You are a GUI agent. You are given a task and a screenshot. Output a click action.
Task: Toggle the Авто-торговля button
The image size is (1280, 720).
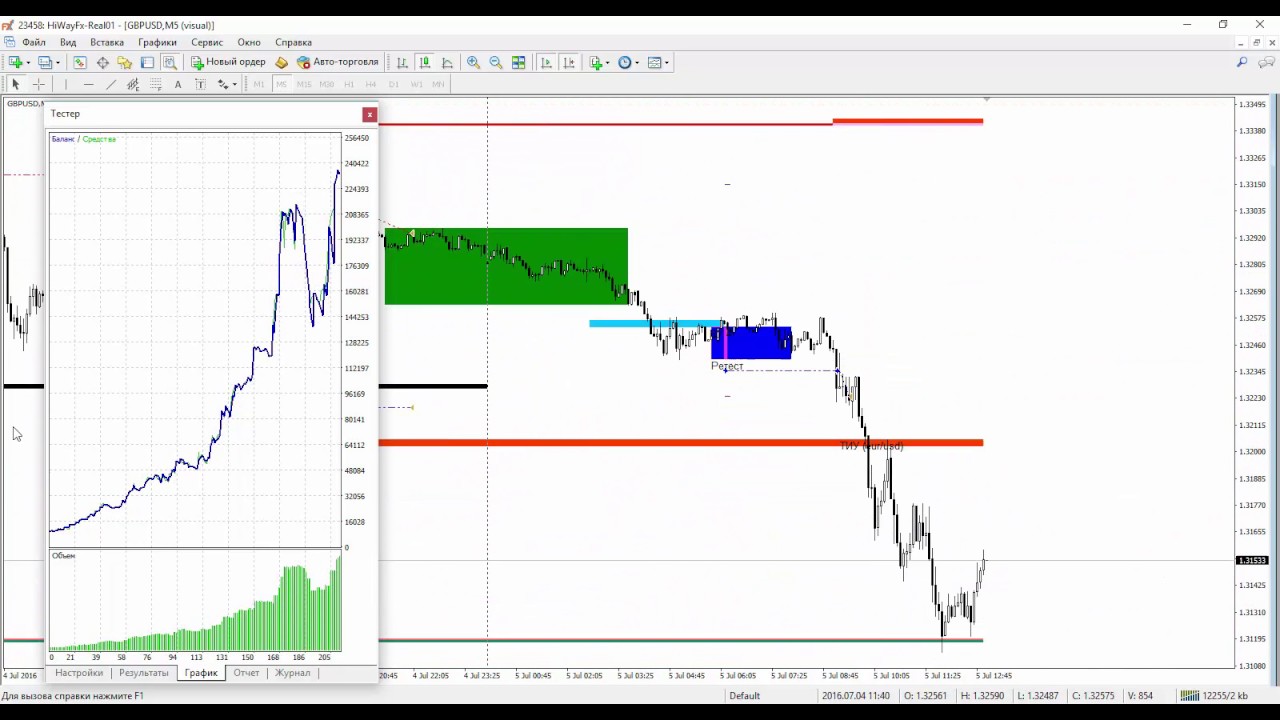pos(337,62)
